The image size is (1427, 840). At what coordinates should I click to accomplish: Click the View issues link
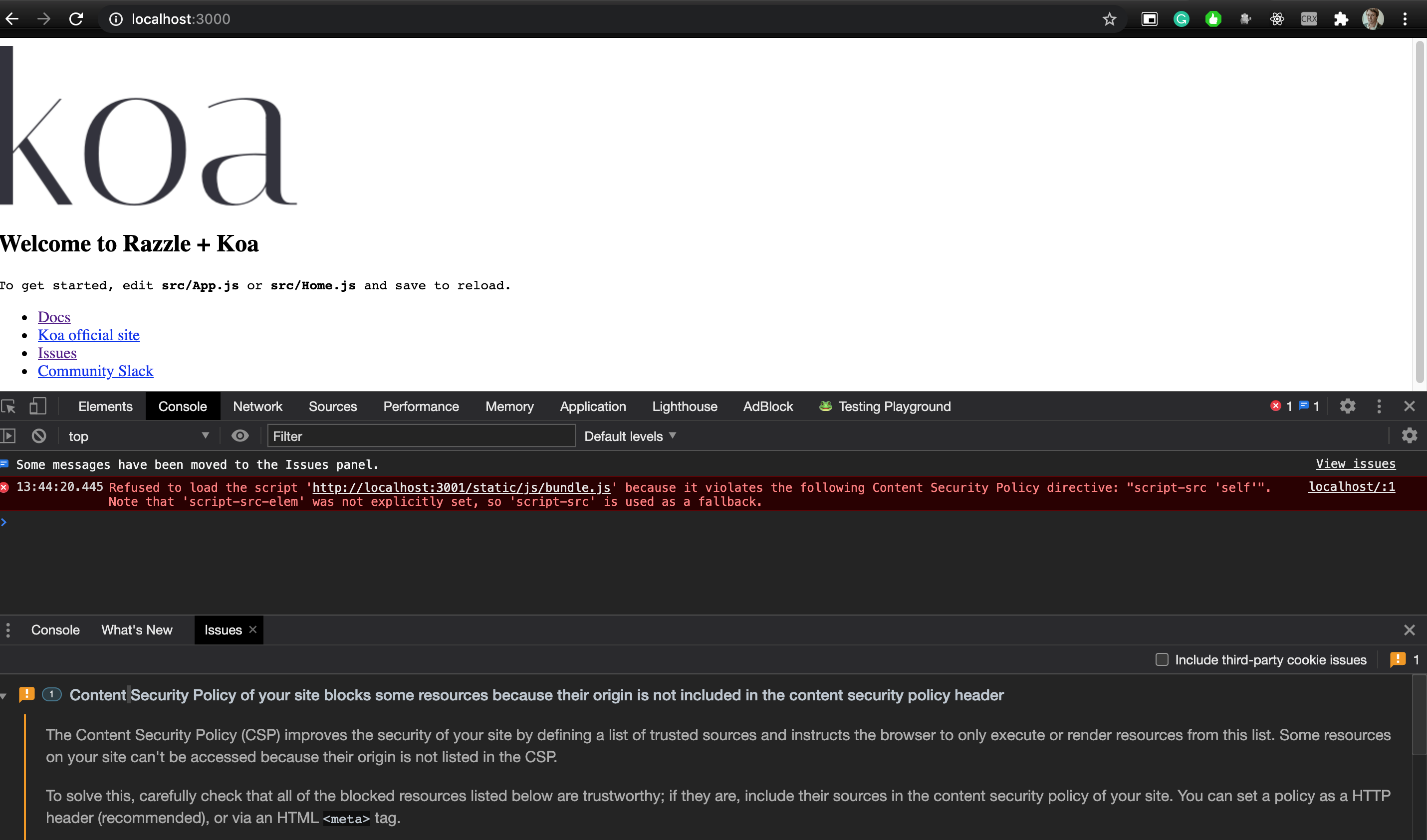point(1356,463)
